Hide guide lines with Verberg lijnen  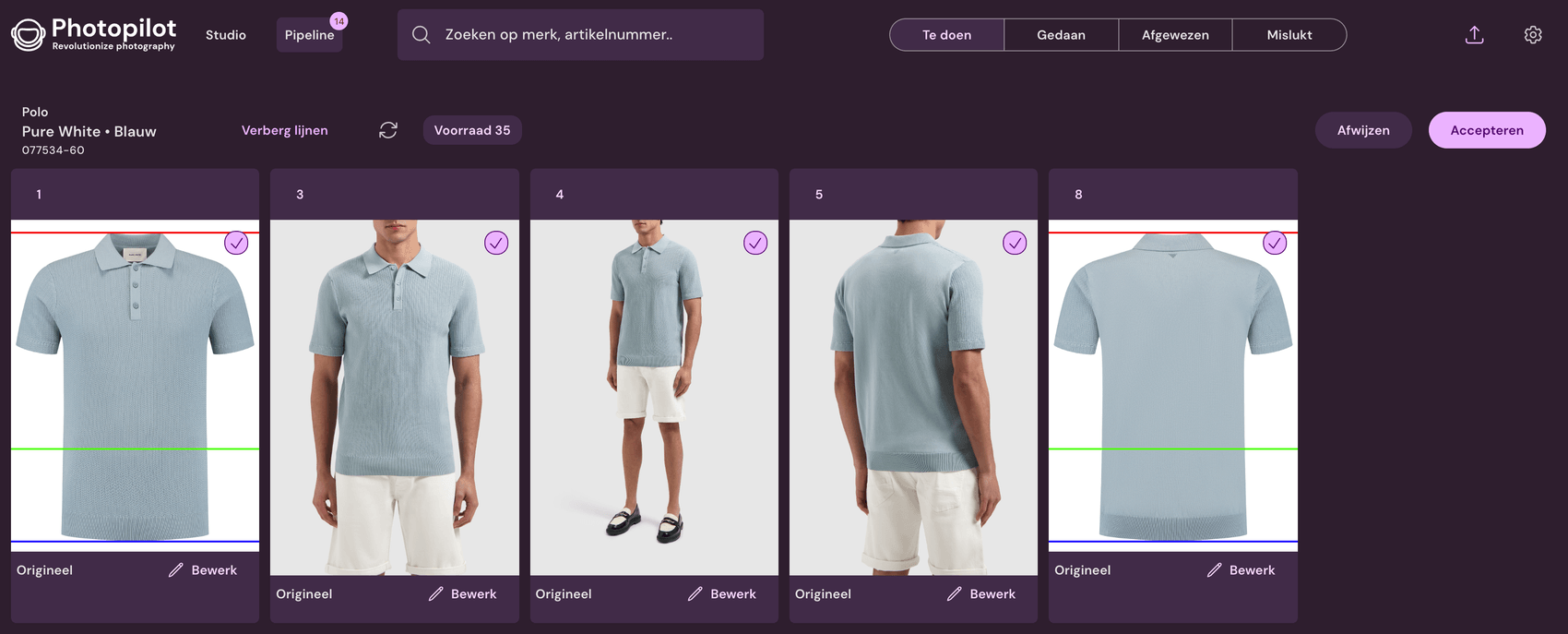tap(284, 130)
